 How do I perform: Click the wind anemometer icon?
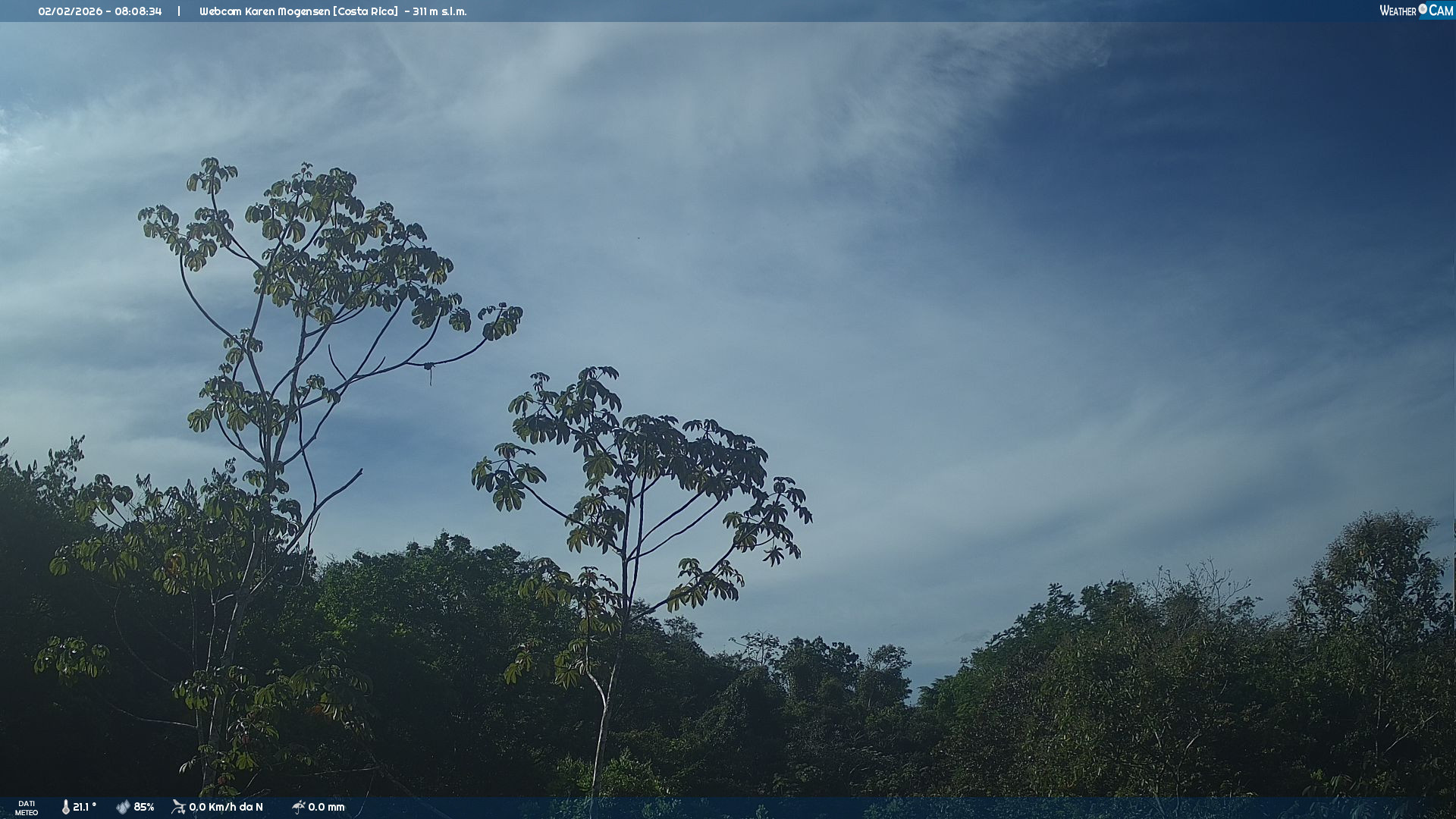click(179, 807)
